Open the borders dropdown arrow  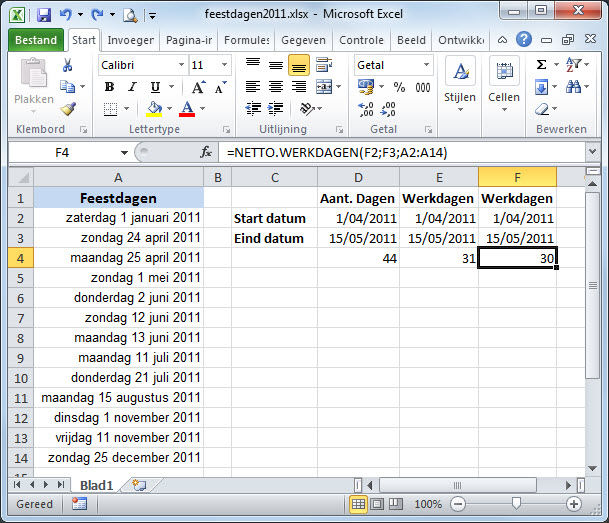click(x=126, y=108)
